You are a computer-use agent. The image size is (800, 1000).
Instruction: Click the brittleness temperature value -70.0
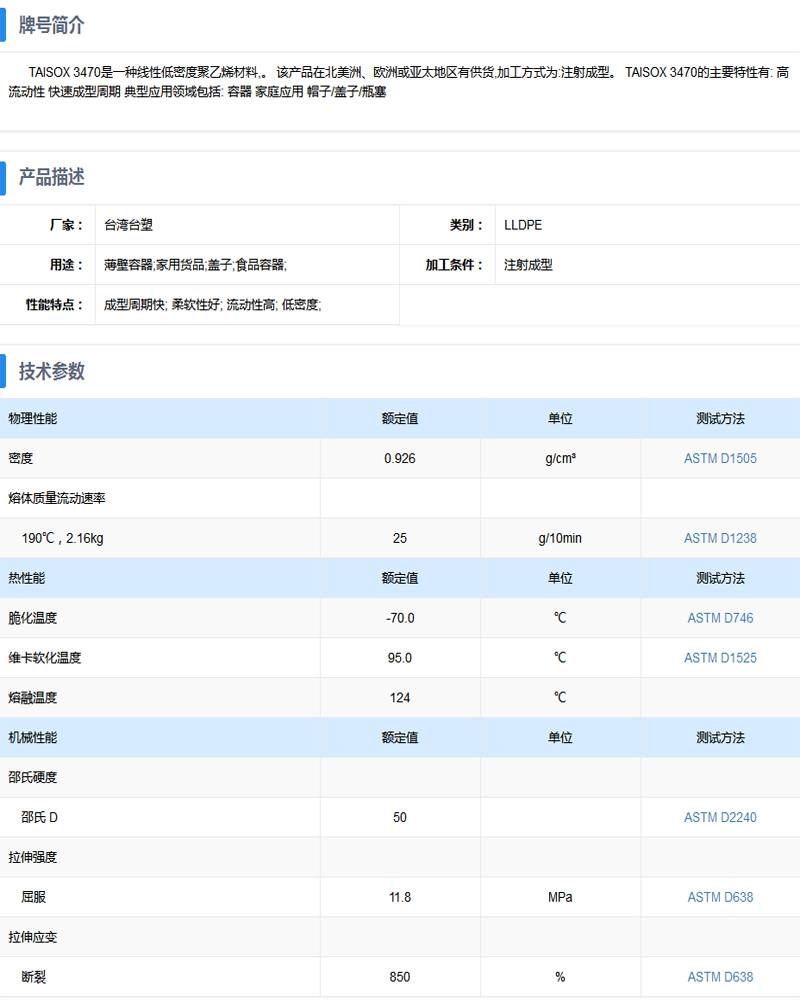(399, 617)
